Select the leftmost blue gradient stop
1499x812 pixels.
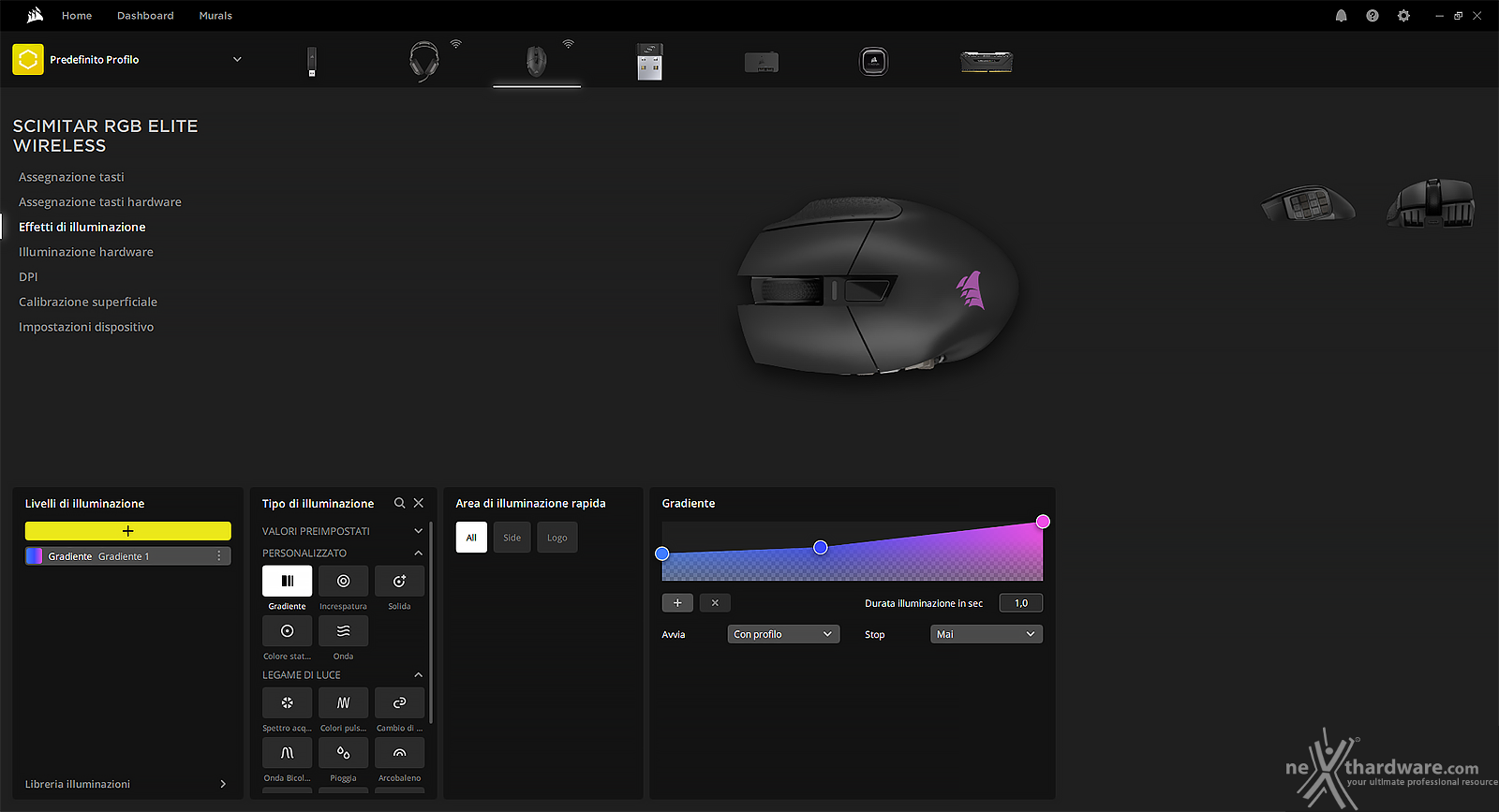point(662,554)
